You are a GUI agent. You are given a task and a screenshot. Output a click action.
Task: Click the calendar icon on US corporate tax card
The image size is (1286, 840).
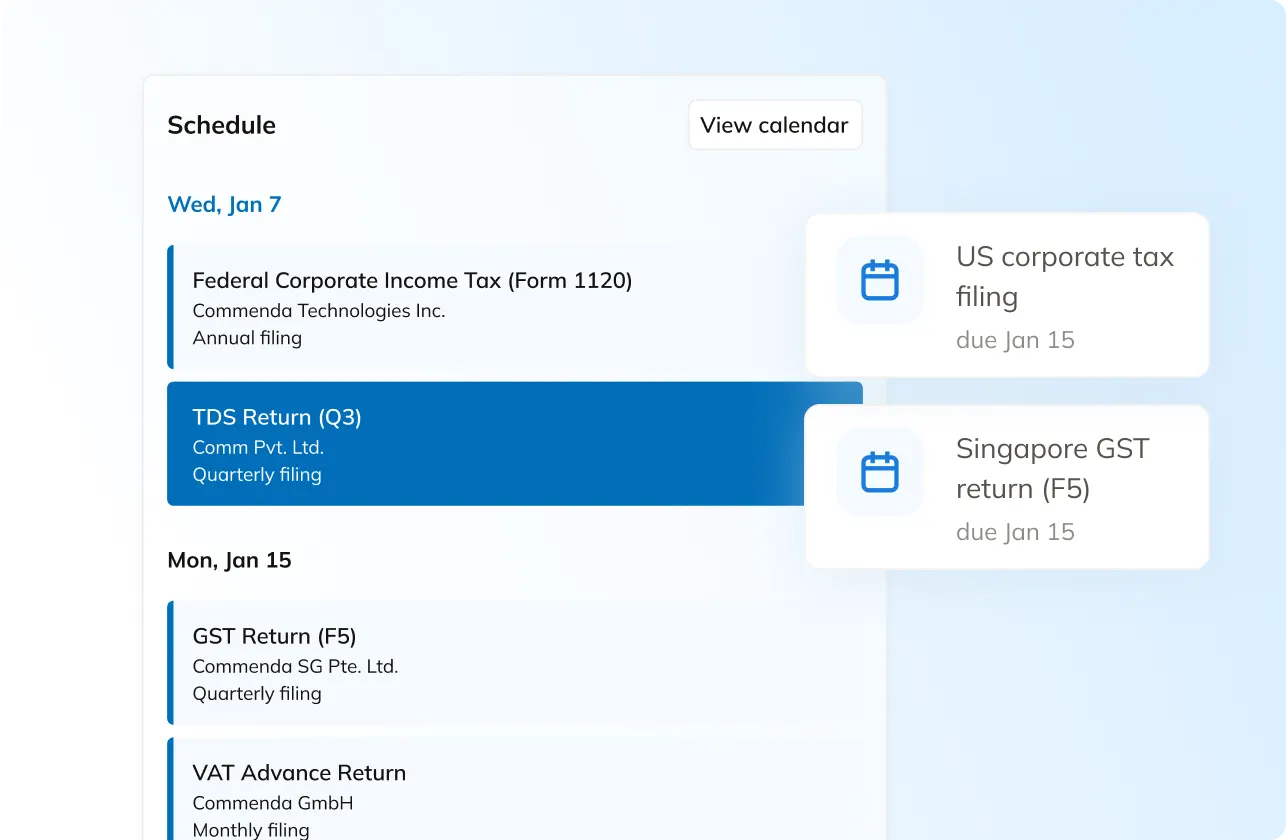pos(880,280)
